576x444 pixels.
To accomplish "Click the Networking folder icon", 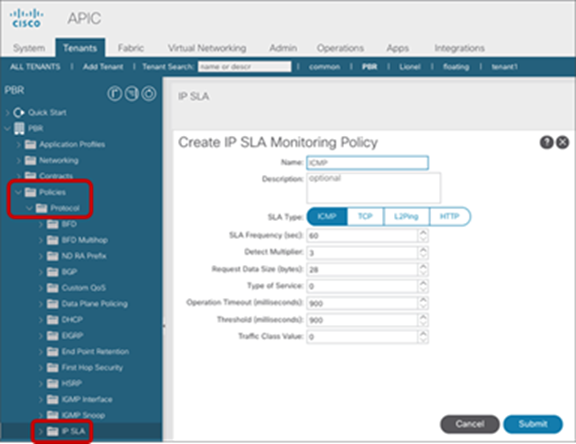I will [x=30, y=160].
